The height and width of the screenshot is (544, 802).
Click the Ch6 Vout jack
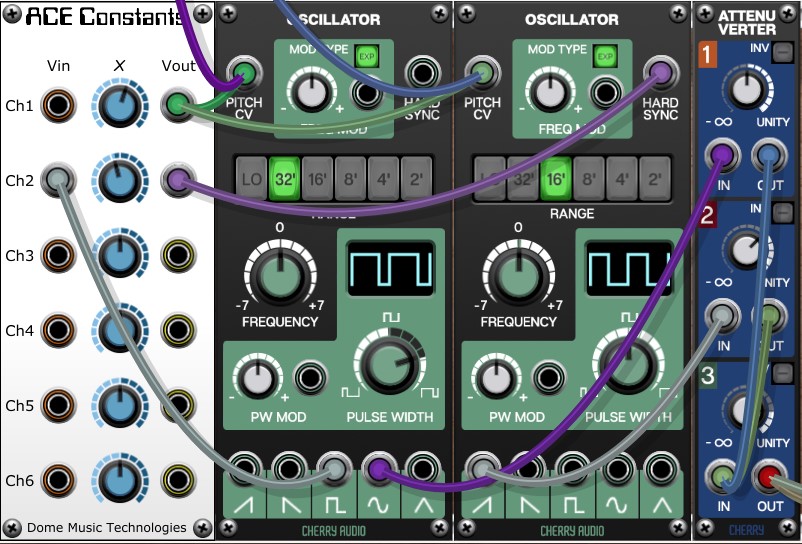(178, 480)
